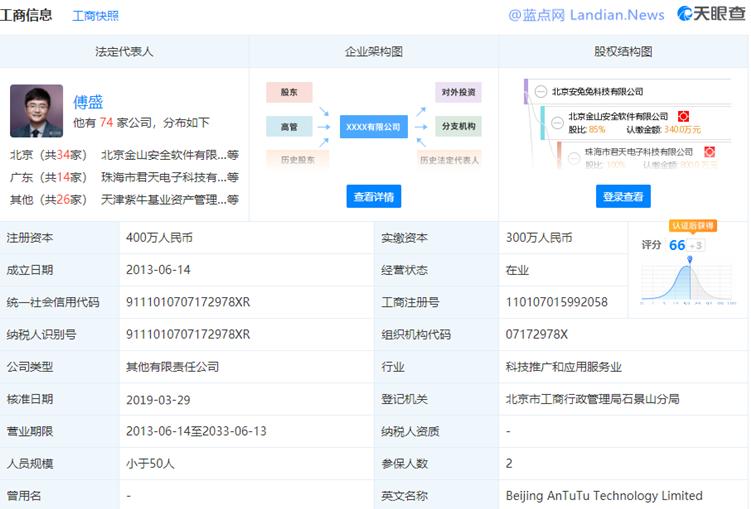Click English name Beijing AnTuTu Technology Limited
The height and width of the screenshot is (509, 751).
click(x=604, y=496)
